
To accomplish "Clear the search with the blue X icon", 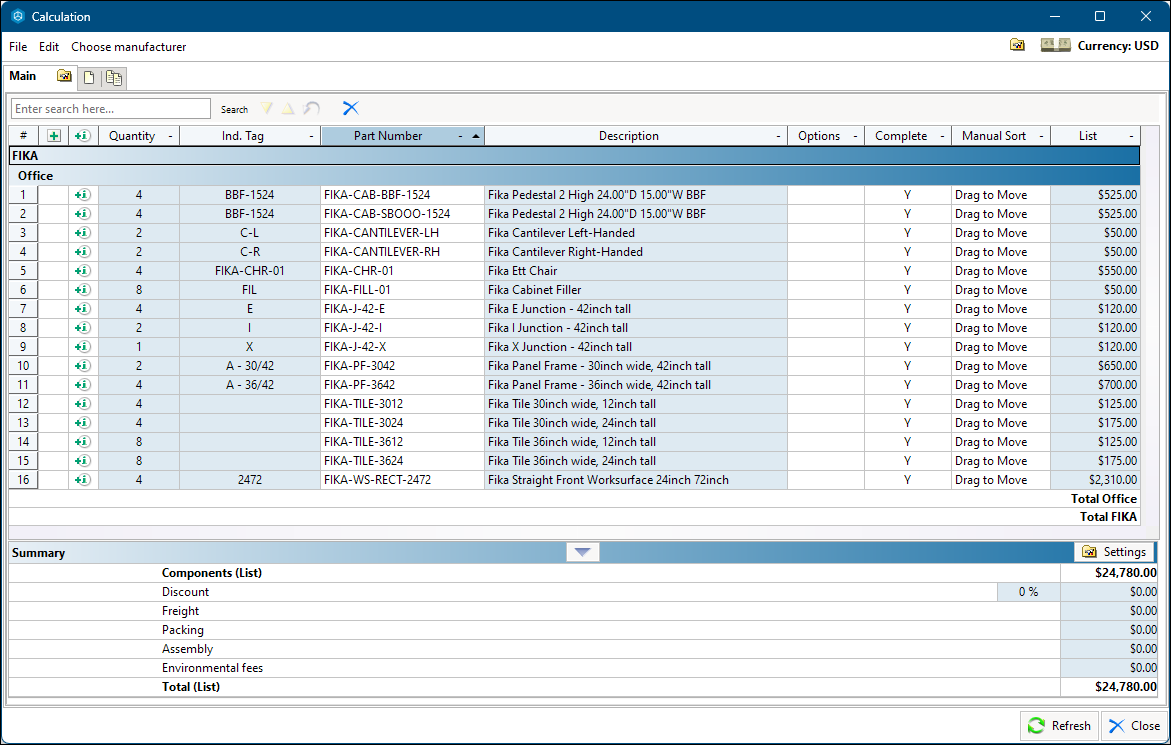I will pyautogui.click(x=350, y=108).
